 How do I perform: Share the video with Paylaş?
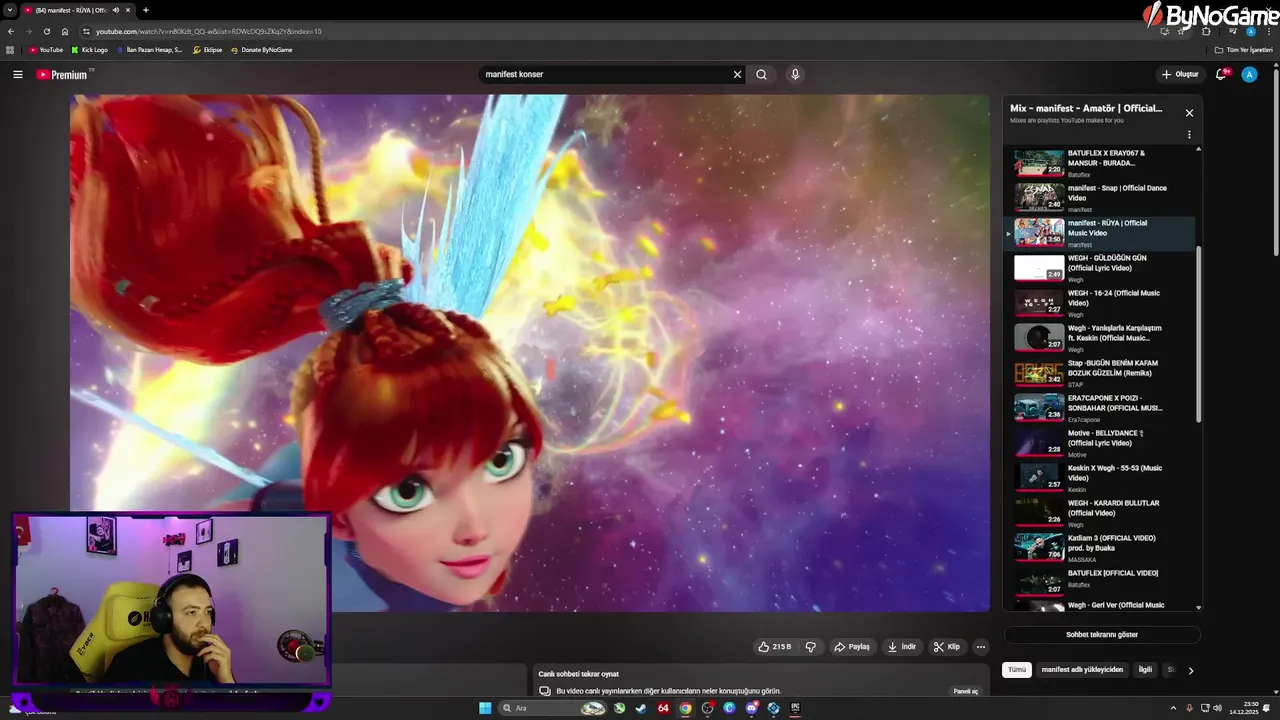pyautogui.click(x=852, y=647)
